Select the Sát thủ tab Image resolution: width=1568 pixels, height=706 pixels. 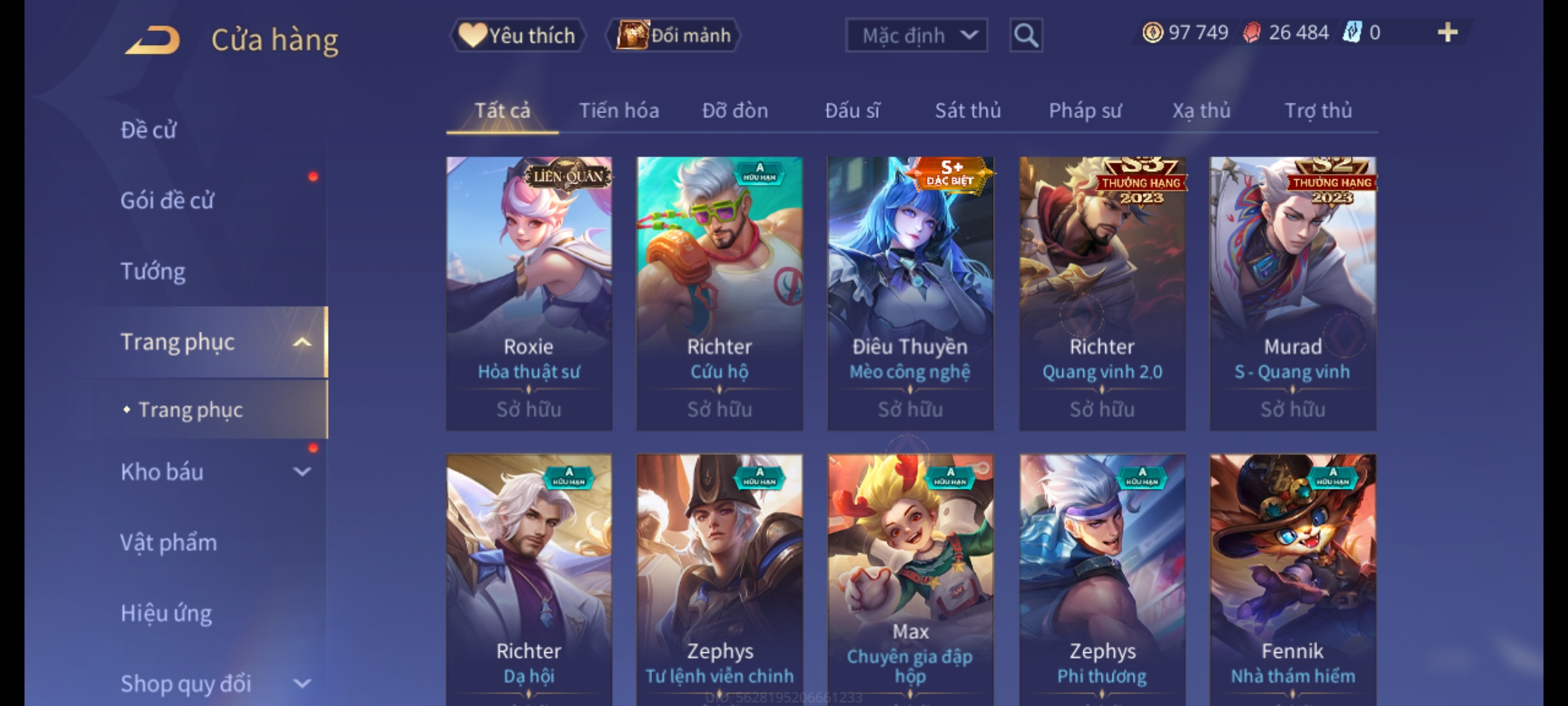(x=968, y=111)
